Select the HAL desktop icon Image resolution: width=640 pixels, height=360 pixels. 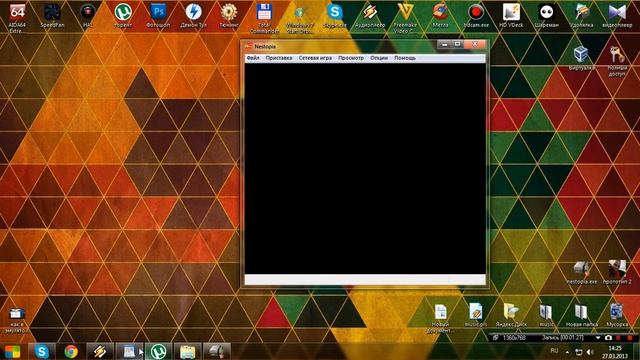(x=87, y=16)
